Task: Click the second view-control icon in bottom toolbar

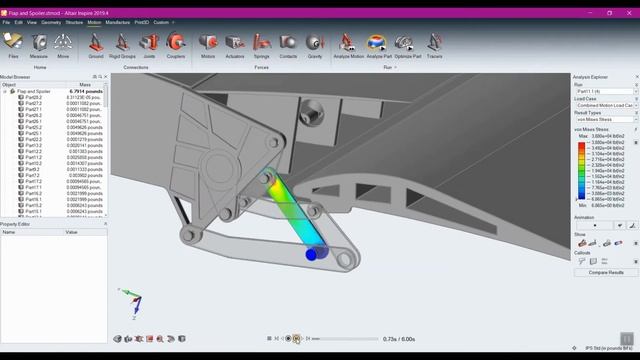Action: pos(128,339)
